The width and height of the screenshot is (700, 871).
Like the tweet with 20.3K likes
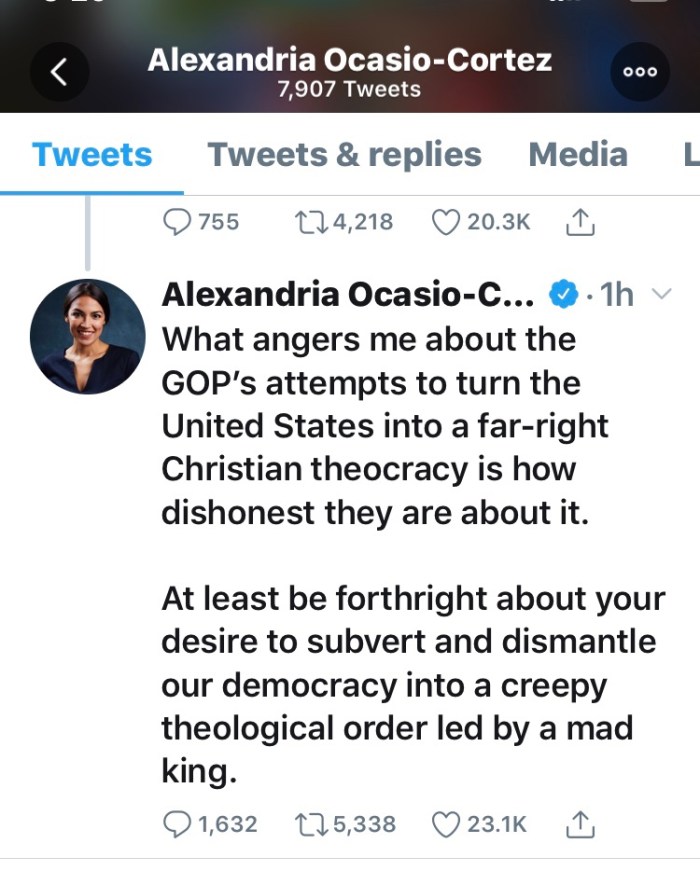445,221
